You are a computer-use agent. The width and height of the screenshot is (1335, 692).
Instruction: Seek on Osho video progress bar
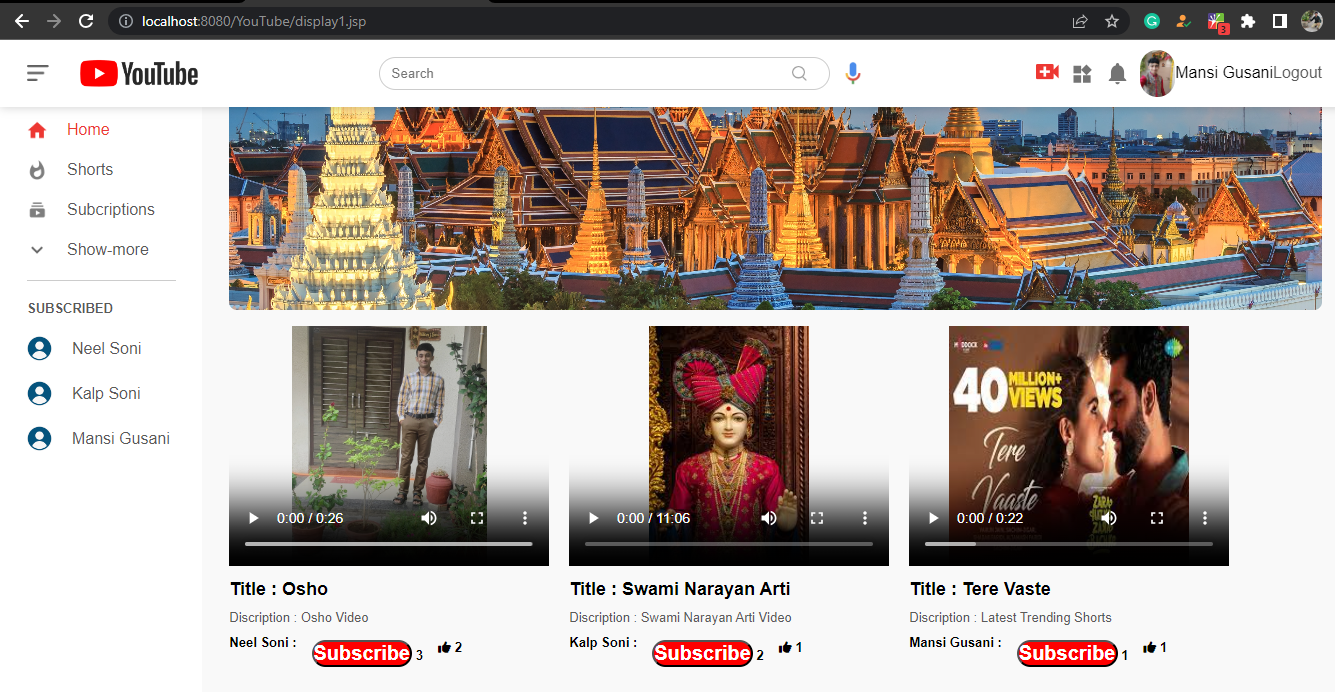pyautogui.click(x=389, y=544)
